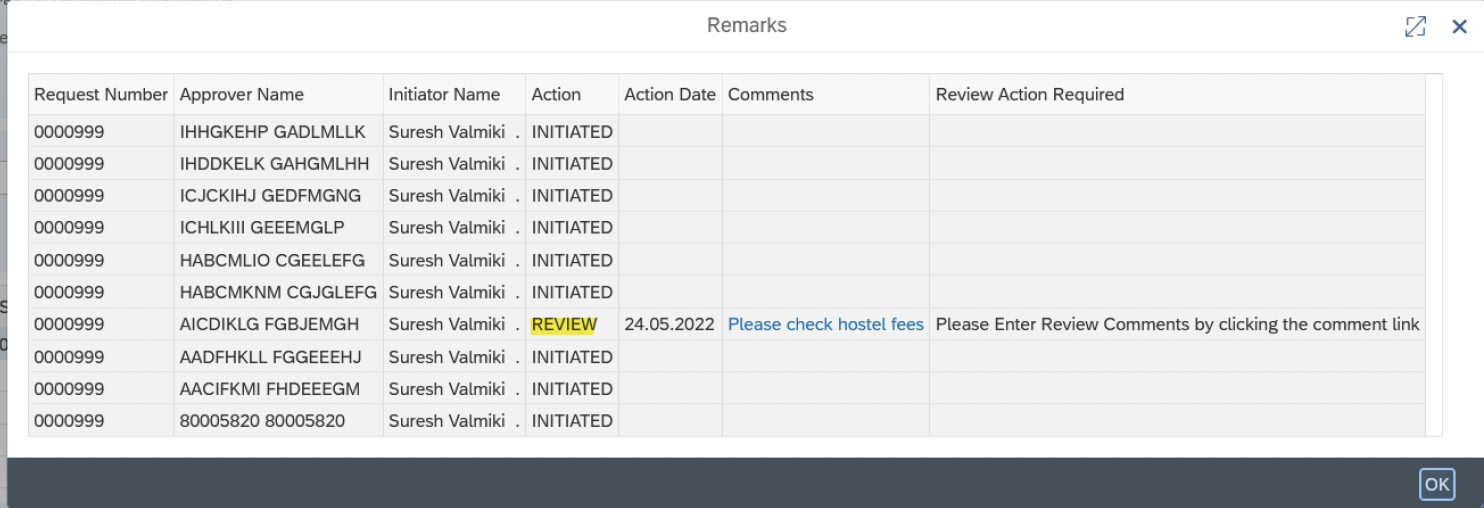Select approver AADFHKLL FGGEEEHJ cell
This screenshot has width=1484, height=508.
[x=270, y=357]
